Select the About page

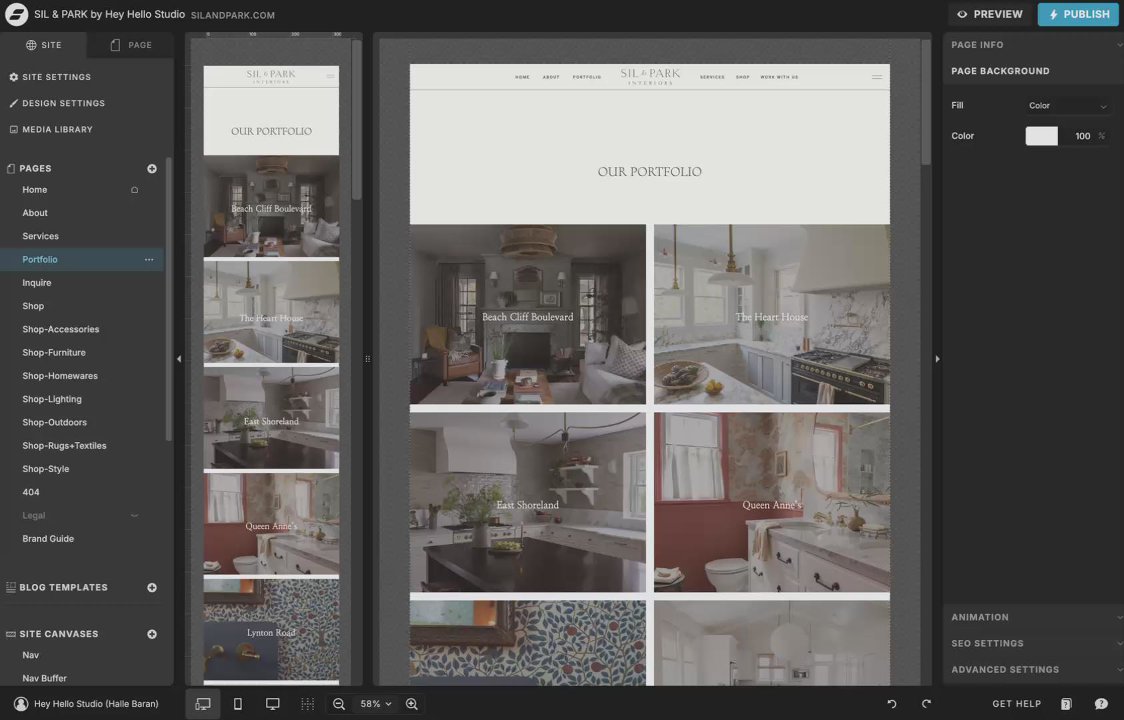pyautogui.click(x=35, y=213)
